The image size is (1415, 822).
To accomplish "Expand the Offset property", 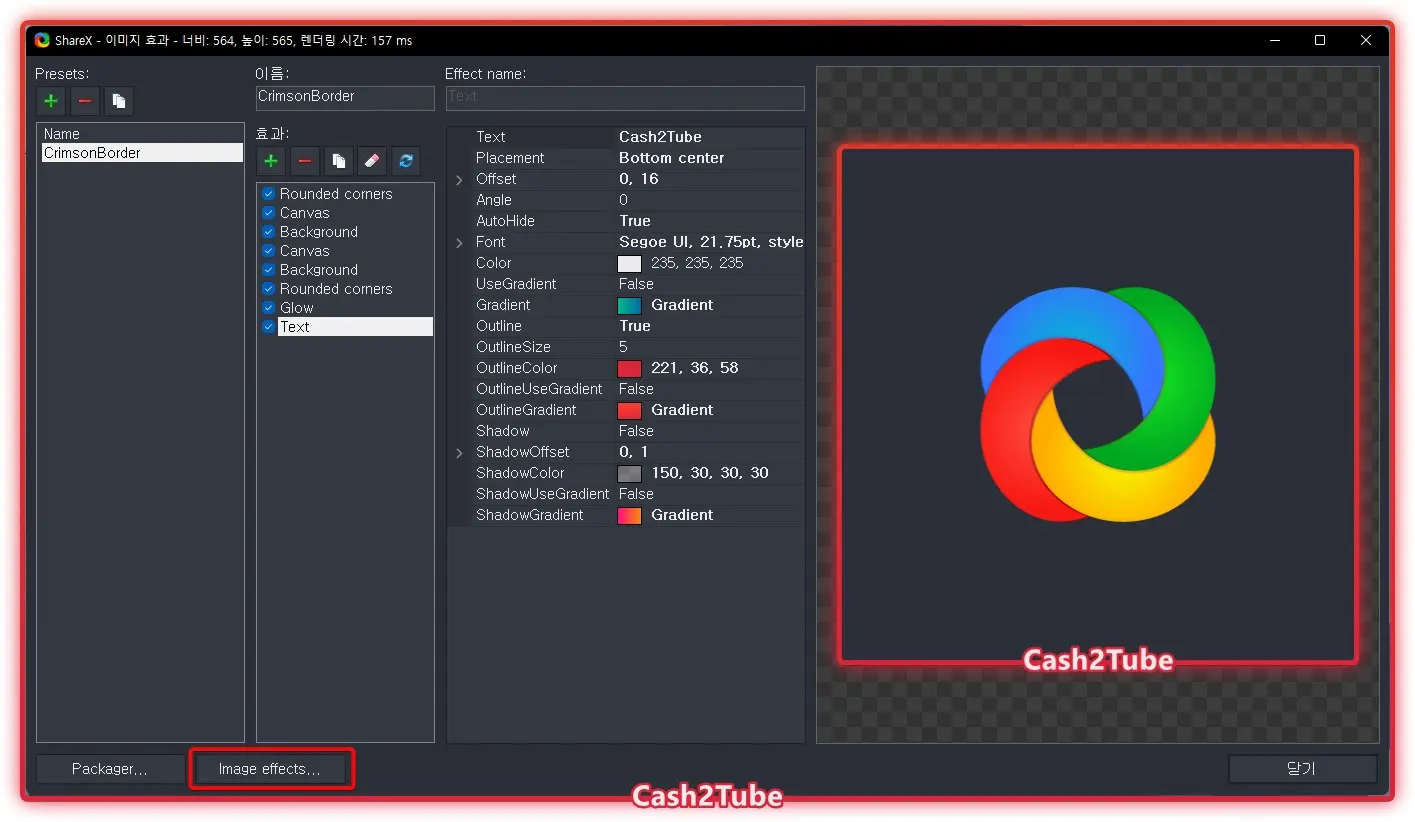I will (x=460, y=180).
